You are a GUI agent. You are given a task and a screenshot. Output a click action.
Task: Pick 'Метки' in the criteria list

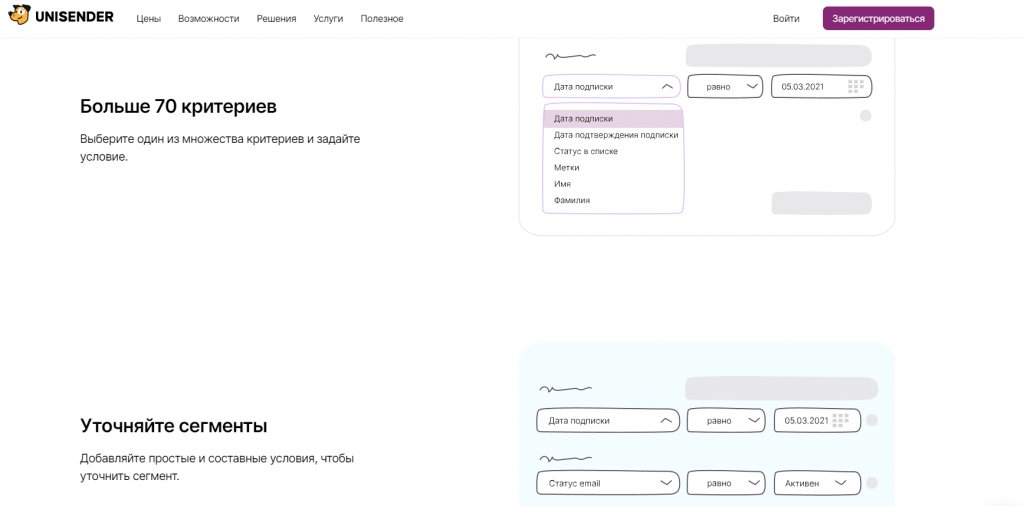[566, 167]
